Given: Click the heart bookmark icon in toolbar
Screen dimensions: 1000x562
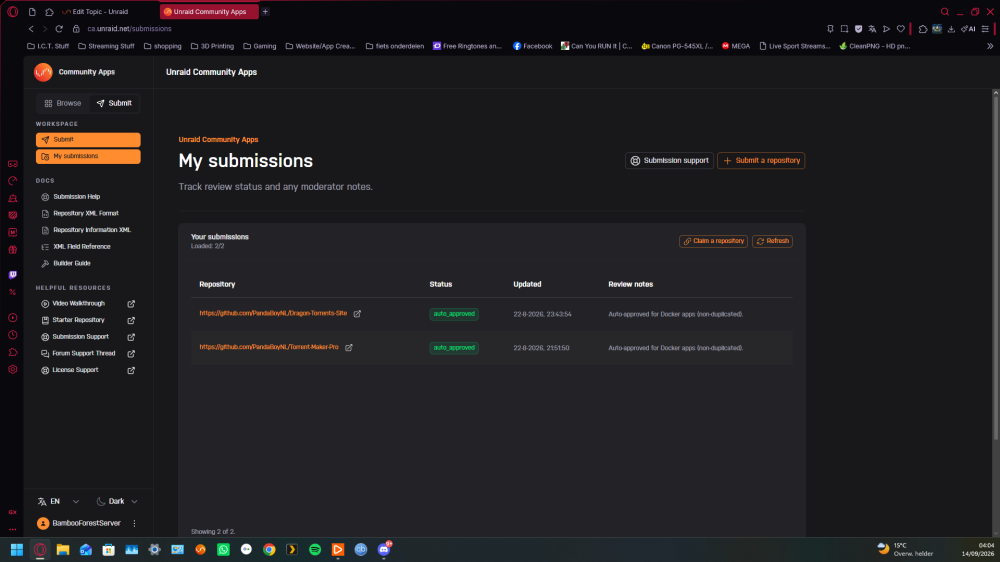Looking at the screenshot, I should [901, 29].
